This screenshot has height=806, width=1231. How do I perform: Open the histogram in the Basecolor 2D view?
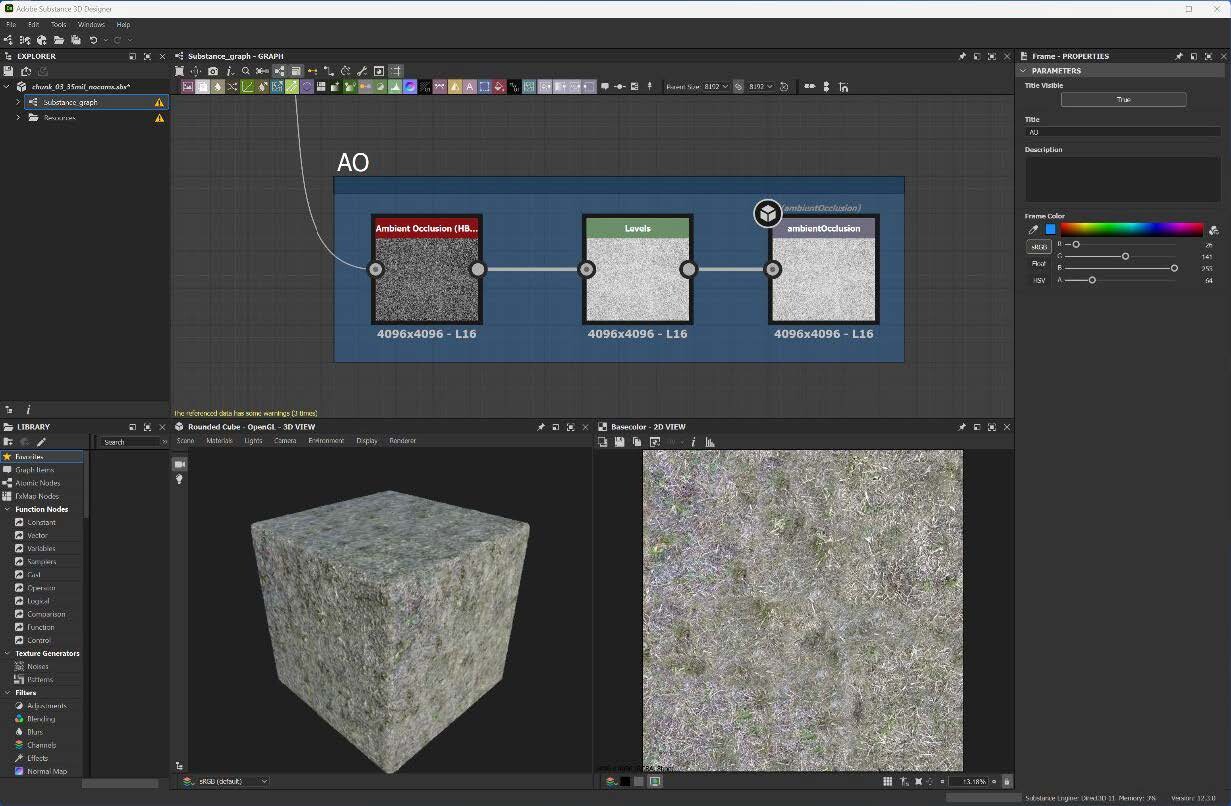710,441
